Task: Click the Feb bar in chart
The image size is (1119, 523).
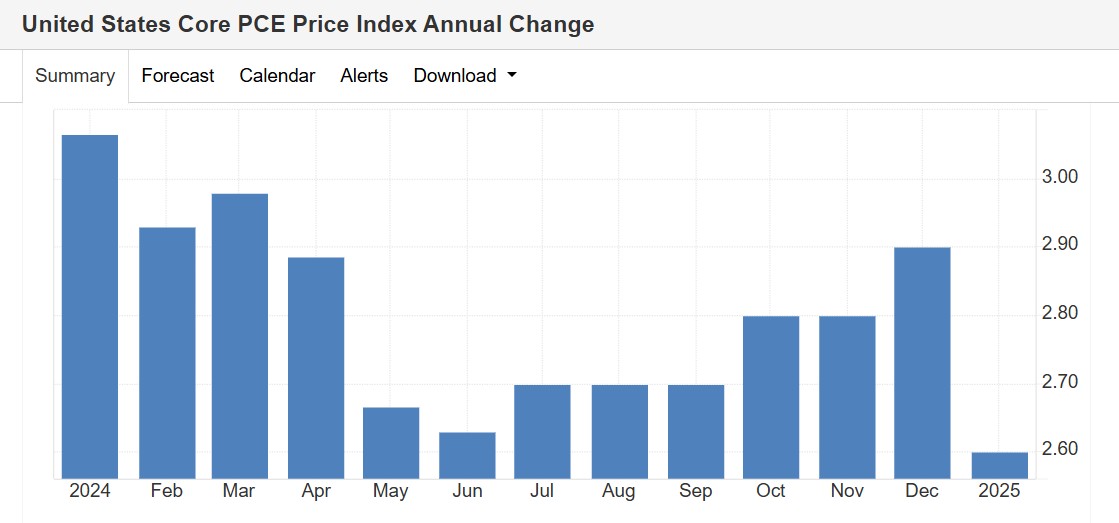Action: tap(167, 353)
